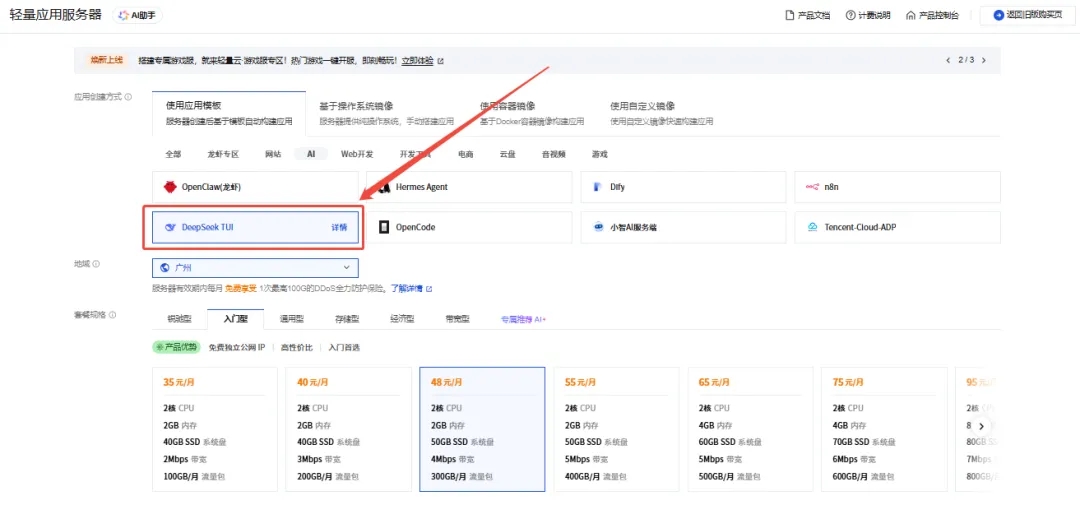Switch to 使用容器镜像 tab
1080x505 pixels.
pyautogui.click(x=532, y=113)
